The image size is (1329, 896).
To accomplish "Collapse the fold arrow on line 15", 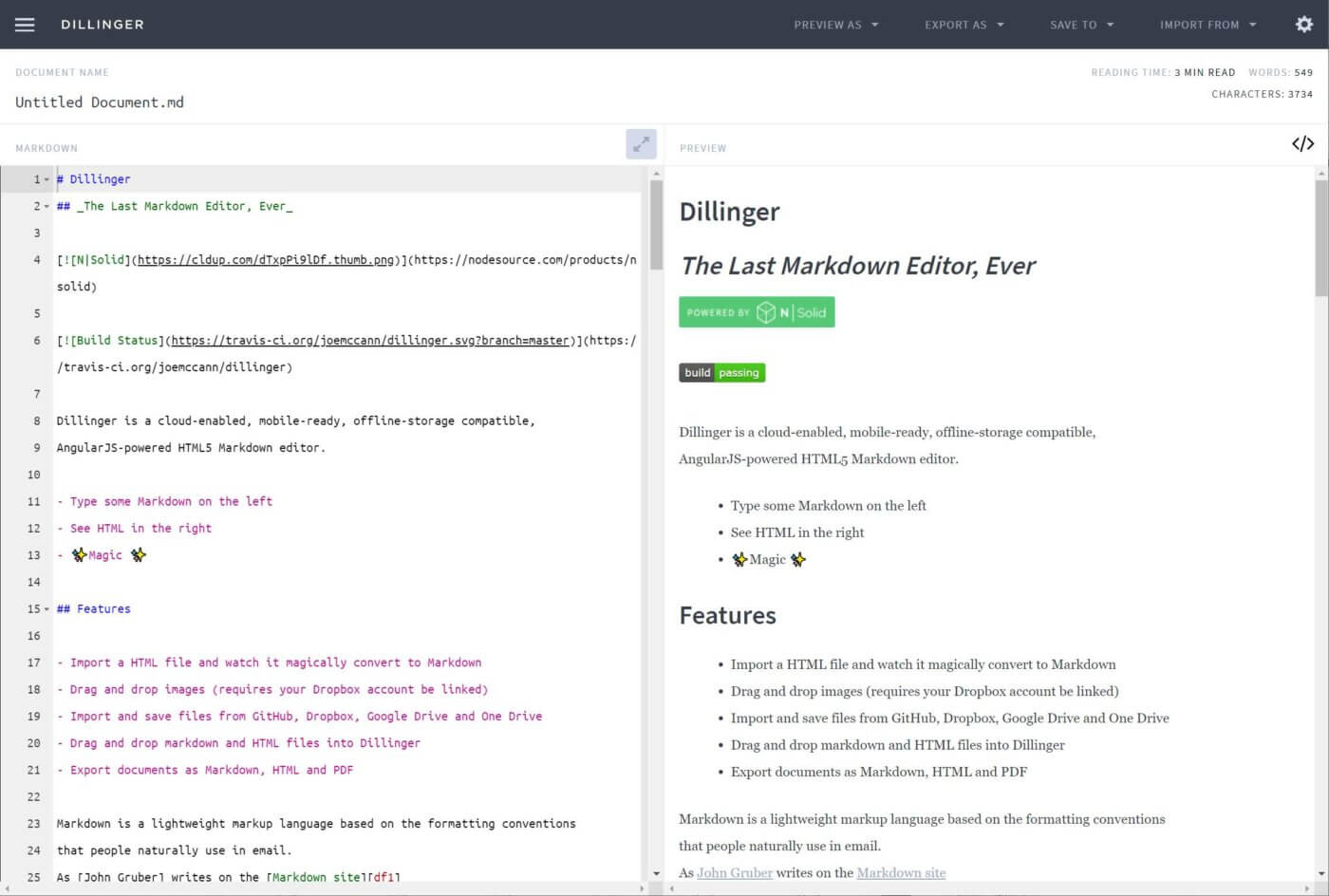I will (47, 609).
